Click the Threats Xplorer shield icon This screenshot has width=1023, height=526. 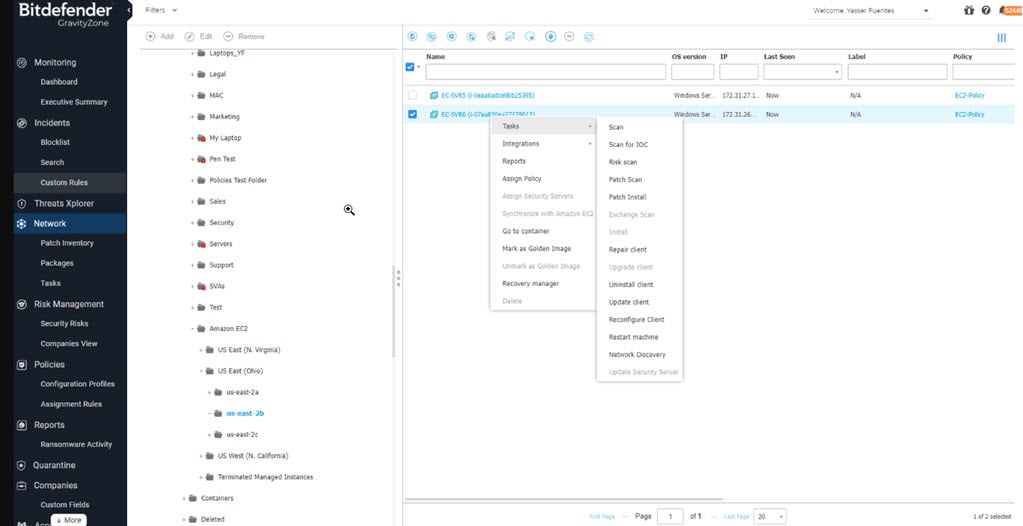click(x=22, y=203)
